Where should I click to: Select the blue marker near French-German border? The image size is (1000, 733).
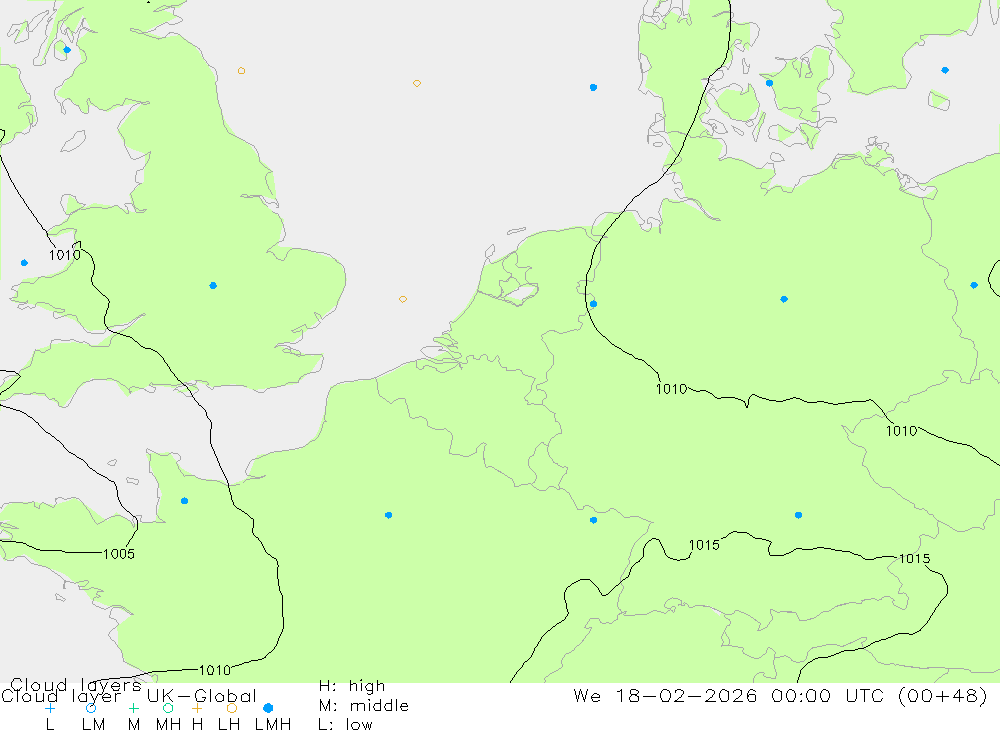point(593,520)
